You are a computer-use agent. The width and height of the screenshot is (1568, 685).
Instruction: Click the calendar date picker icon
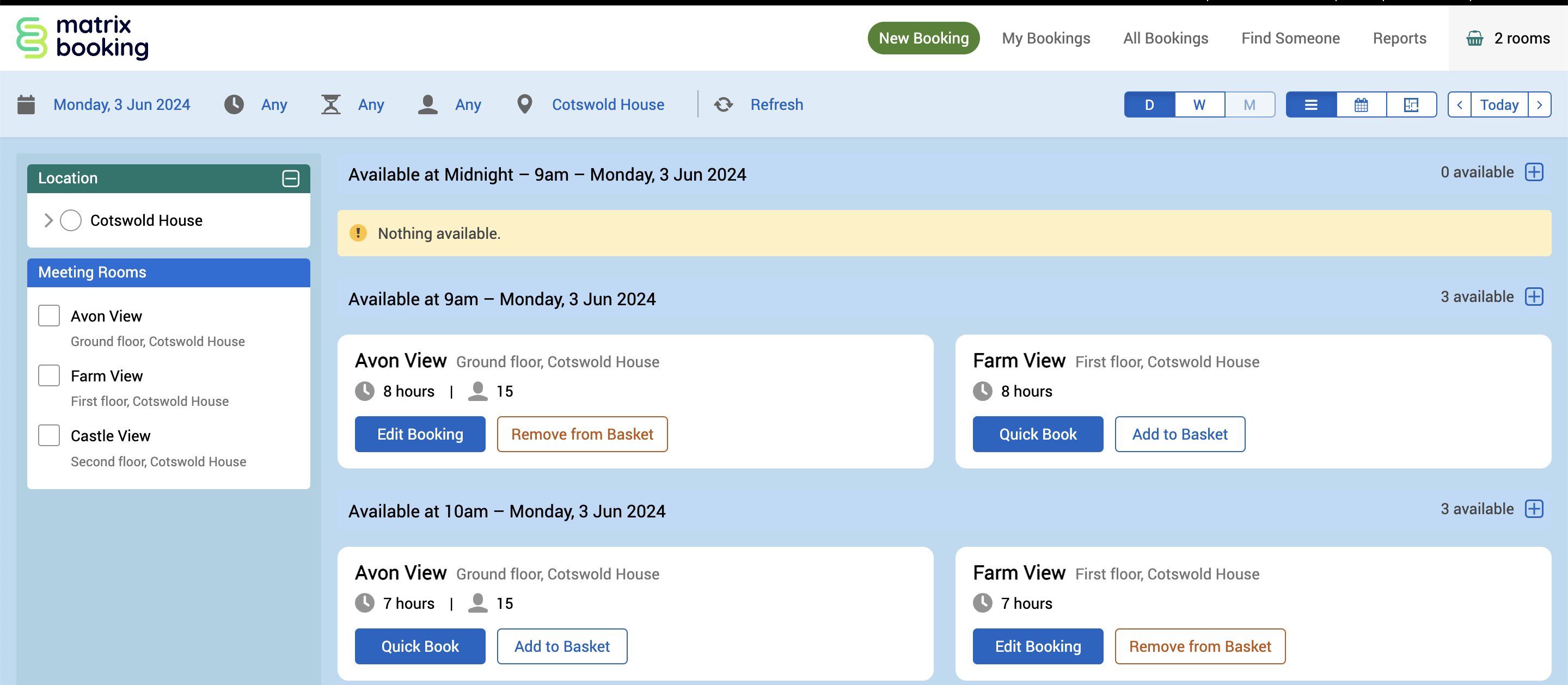click(26, 104)
